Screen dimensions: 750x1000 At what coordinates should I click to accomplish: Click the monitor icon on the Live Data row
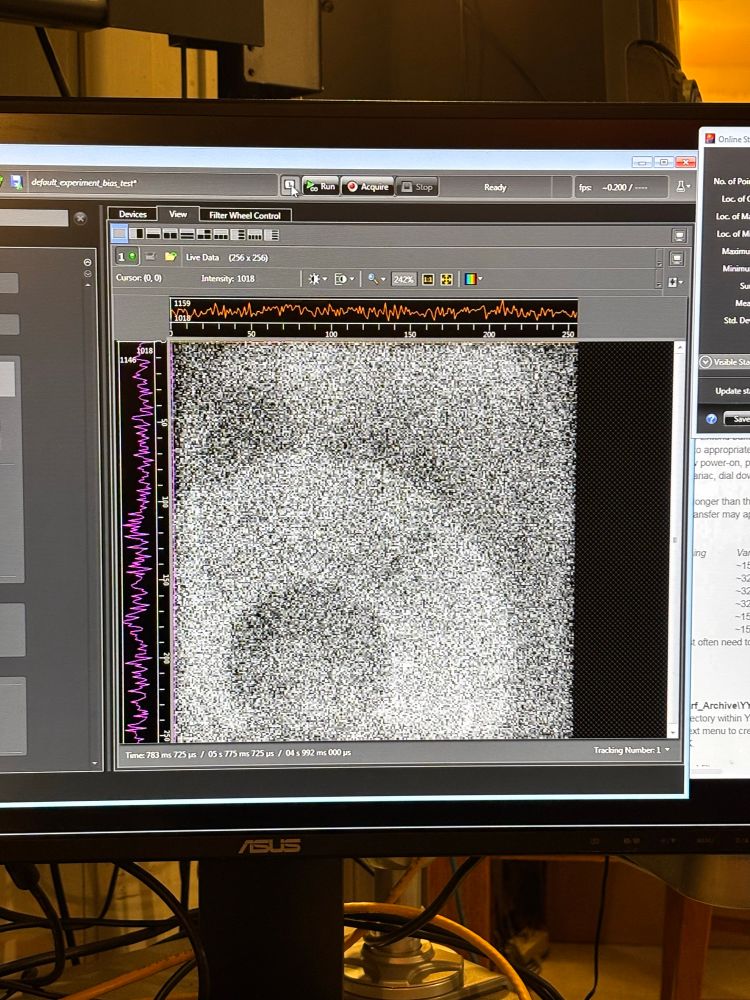click(677, 258)
